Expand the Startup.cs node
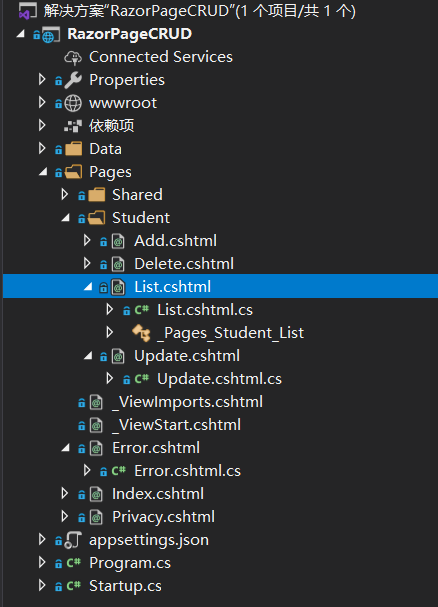This screenshot has height=607, width=438. tap(42, 586)
